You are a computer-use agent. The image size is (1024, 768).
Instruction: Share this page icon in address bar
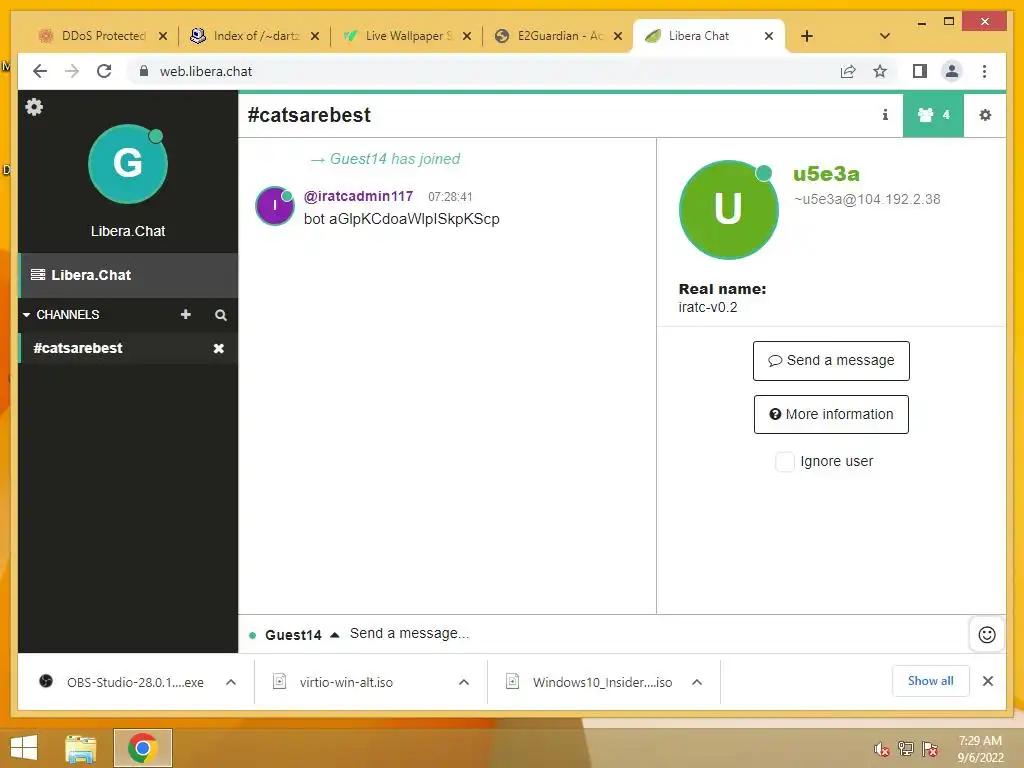pyautogui.click(x=848, y=71)
